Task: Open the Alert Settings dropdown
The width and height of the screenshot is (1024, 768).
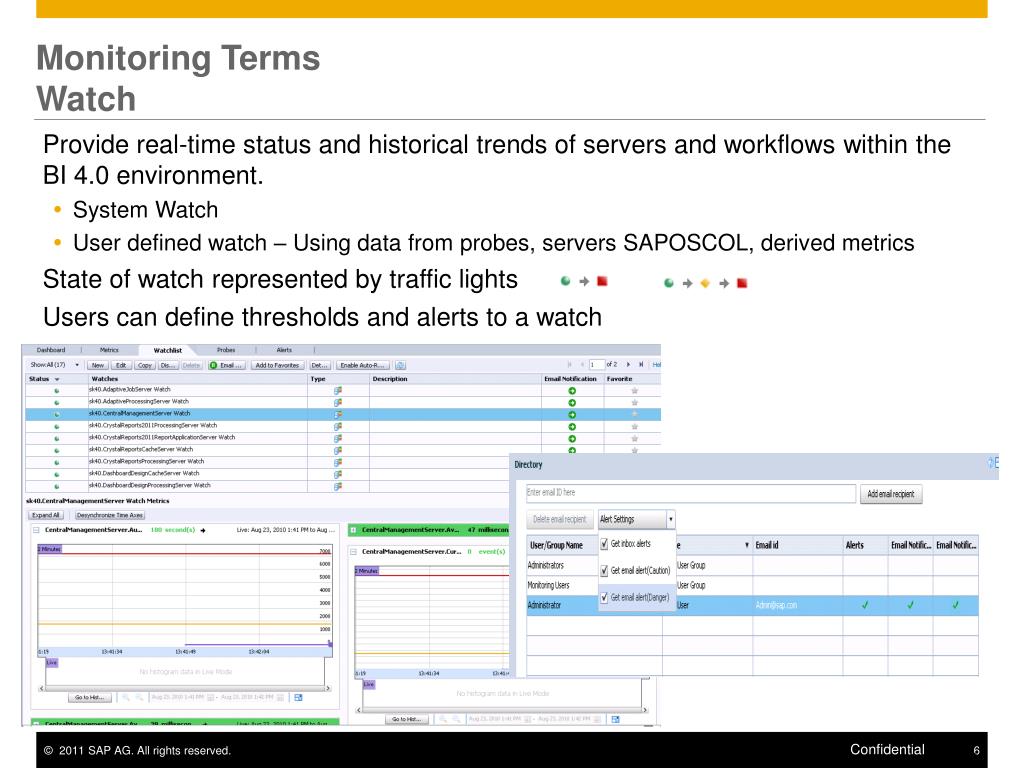Action: [x=636, y=519]
